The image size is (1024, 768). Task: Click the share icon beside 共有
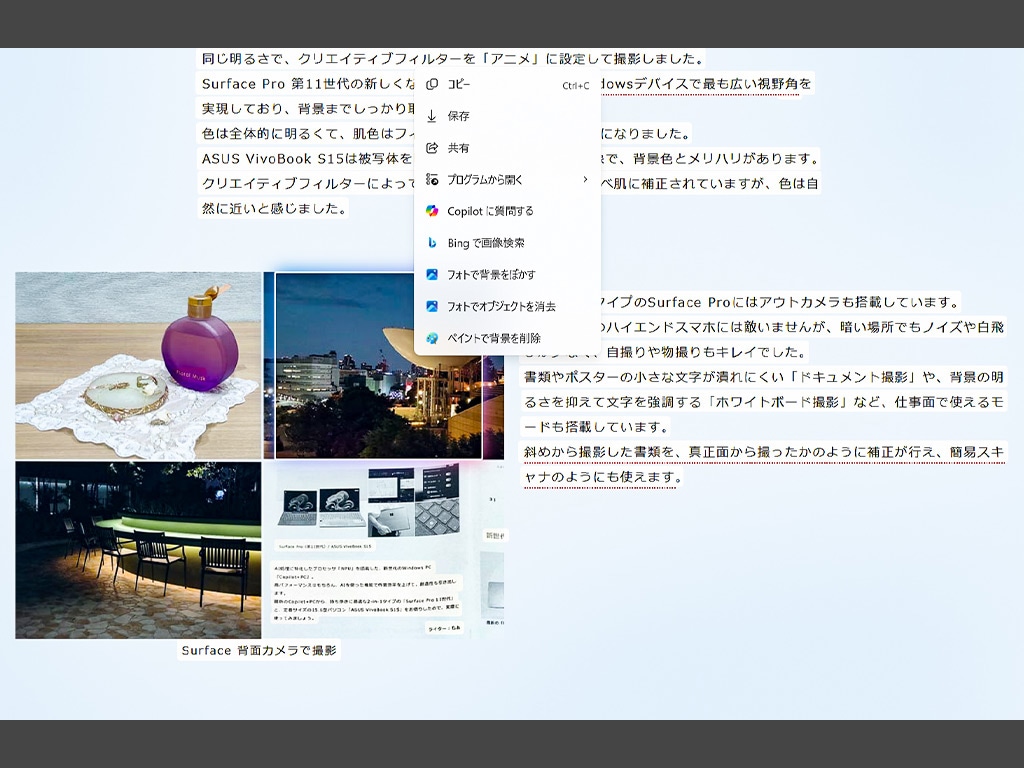[x=432, y=148]
